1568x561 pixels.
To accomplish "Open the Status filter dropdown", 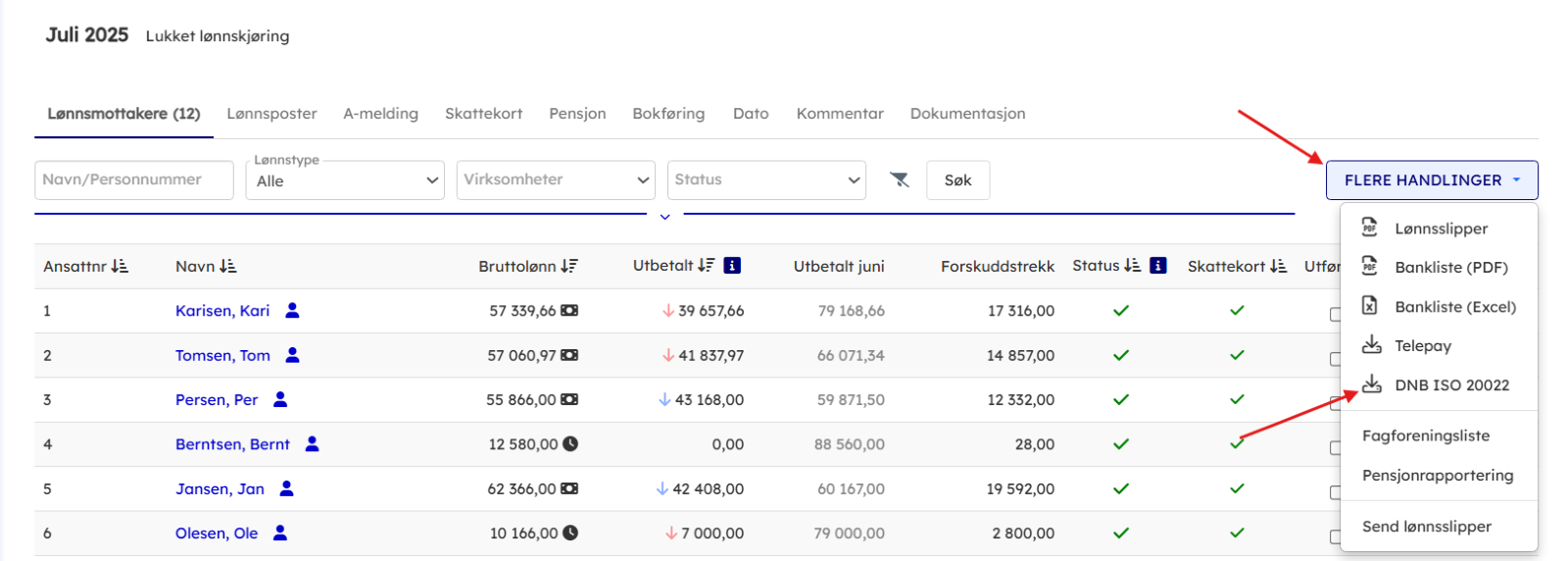I will pos(766,180).
